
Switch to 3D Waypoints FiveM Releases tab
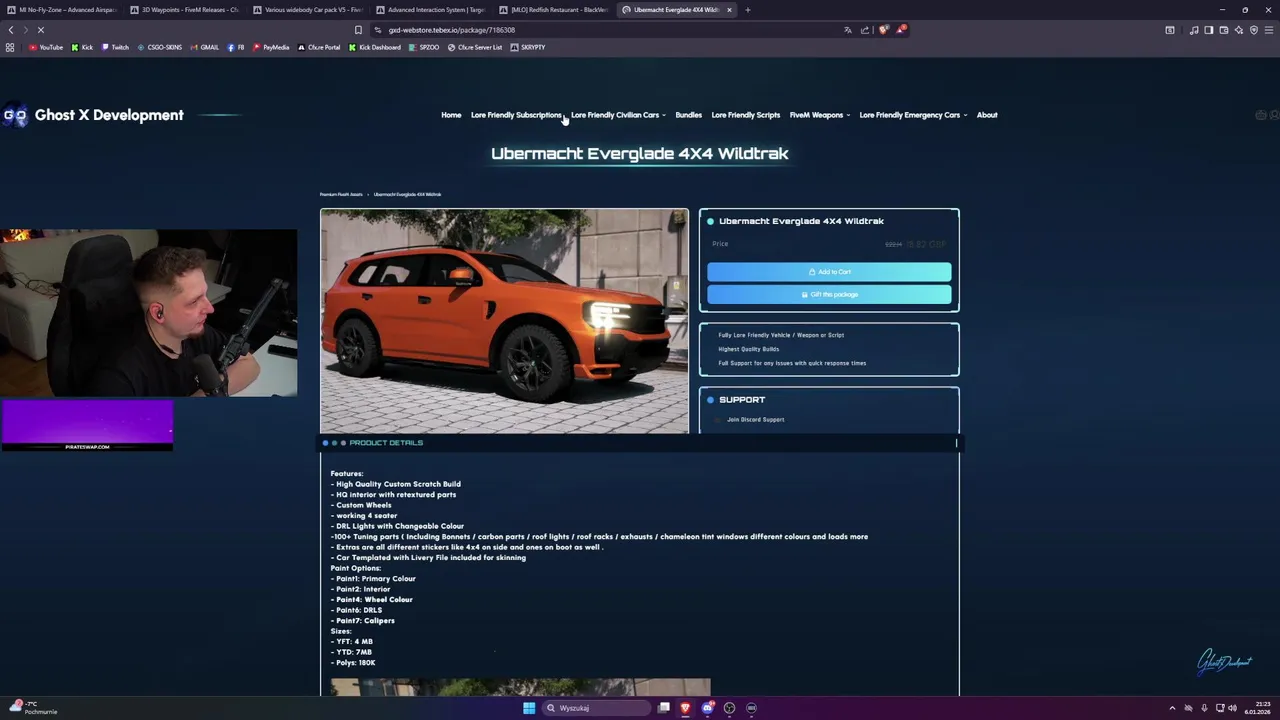pos(184,10)
